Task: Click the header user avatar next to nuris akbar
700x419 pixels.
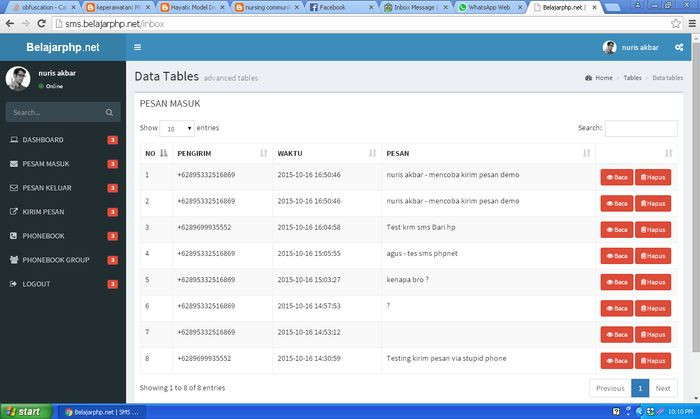Action: point(609,47)
